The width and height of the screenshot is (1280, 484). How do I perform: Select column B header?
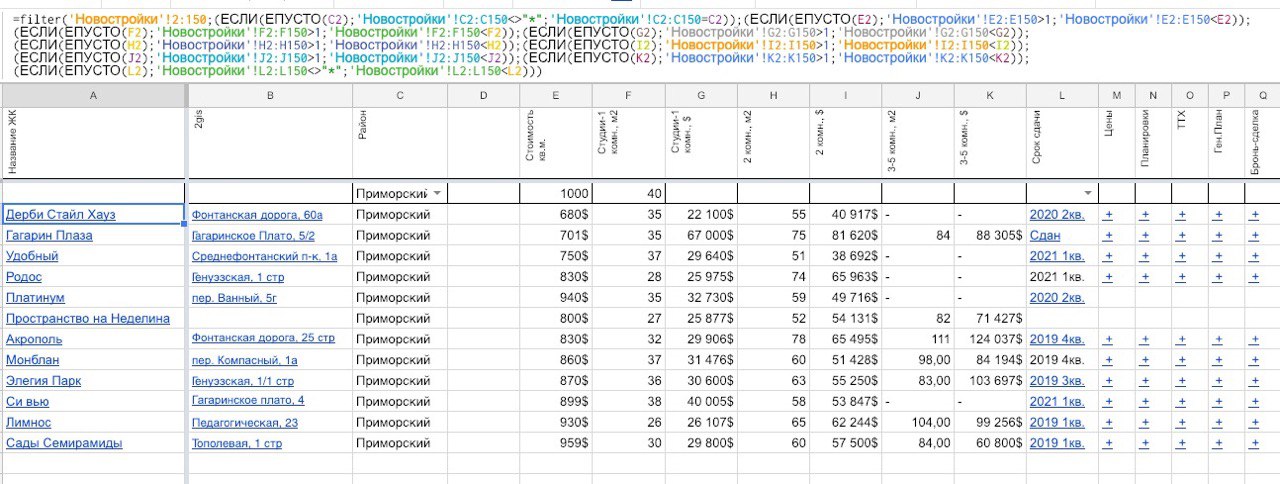[270, 96]
